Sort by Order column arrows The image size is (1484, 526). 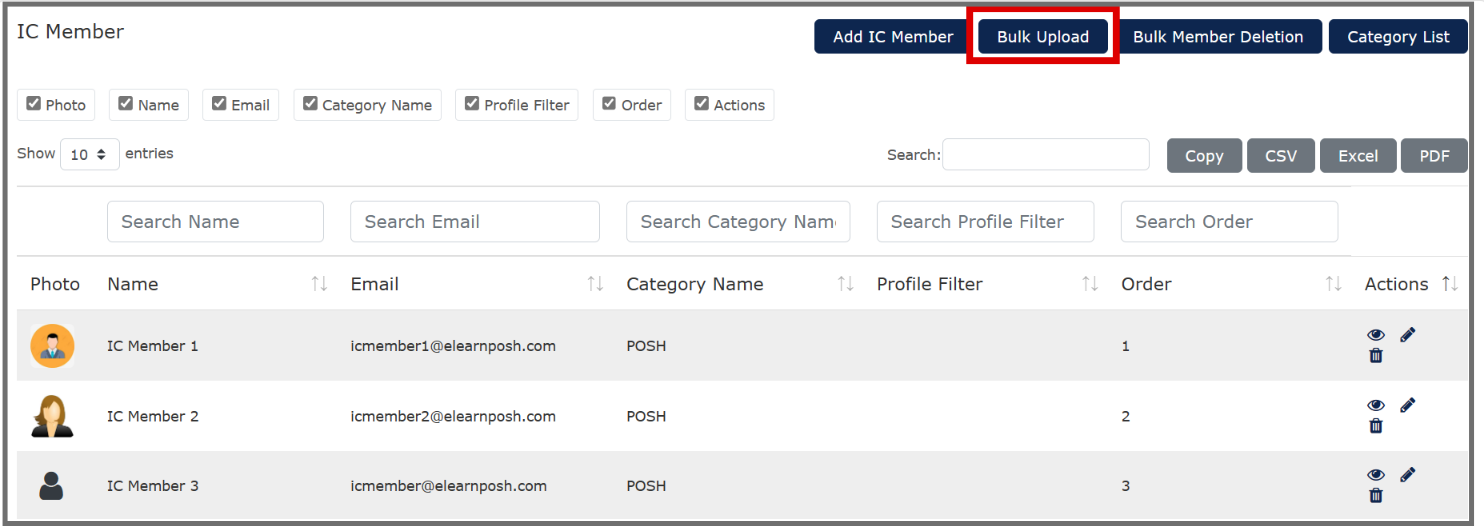(x=1333, y=284)
